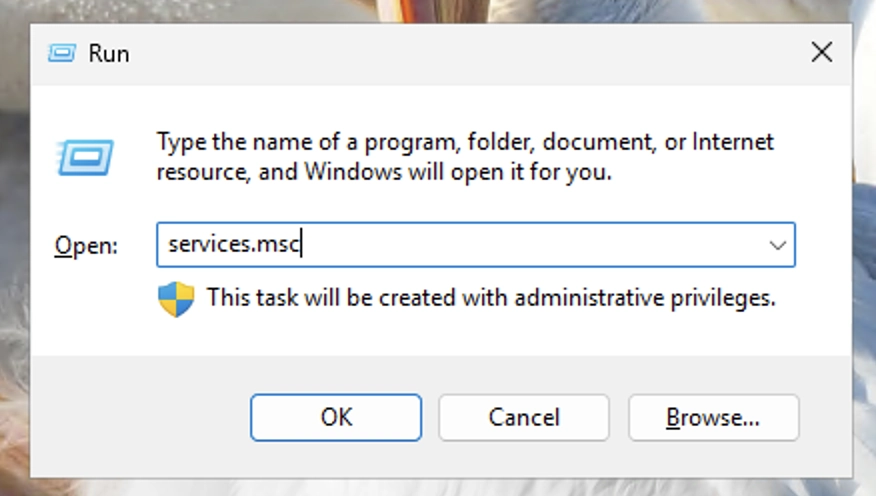Viewport: 876px width, 496px height.
Task: Dismiss the dialog using Cancel
Action: coord(523,417)
